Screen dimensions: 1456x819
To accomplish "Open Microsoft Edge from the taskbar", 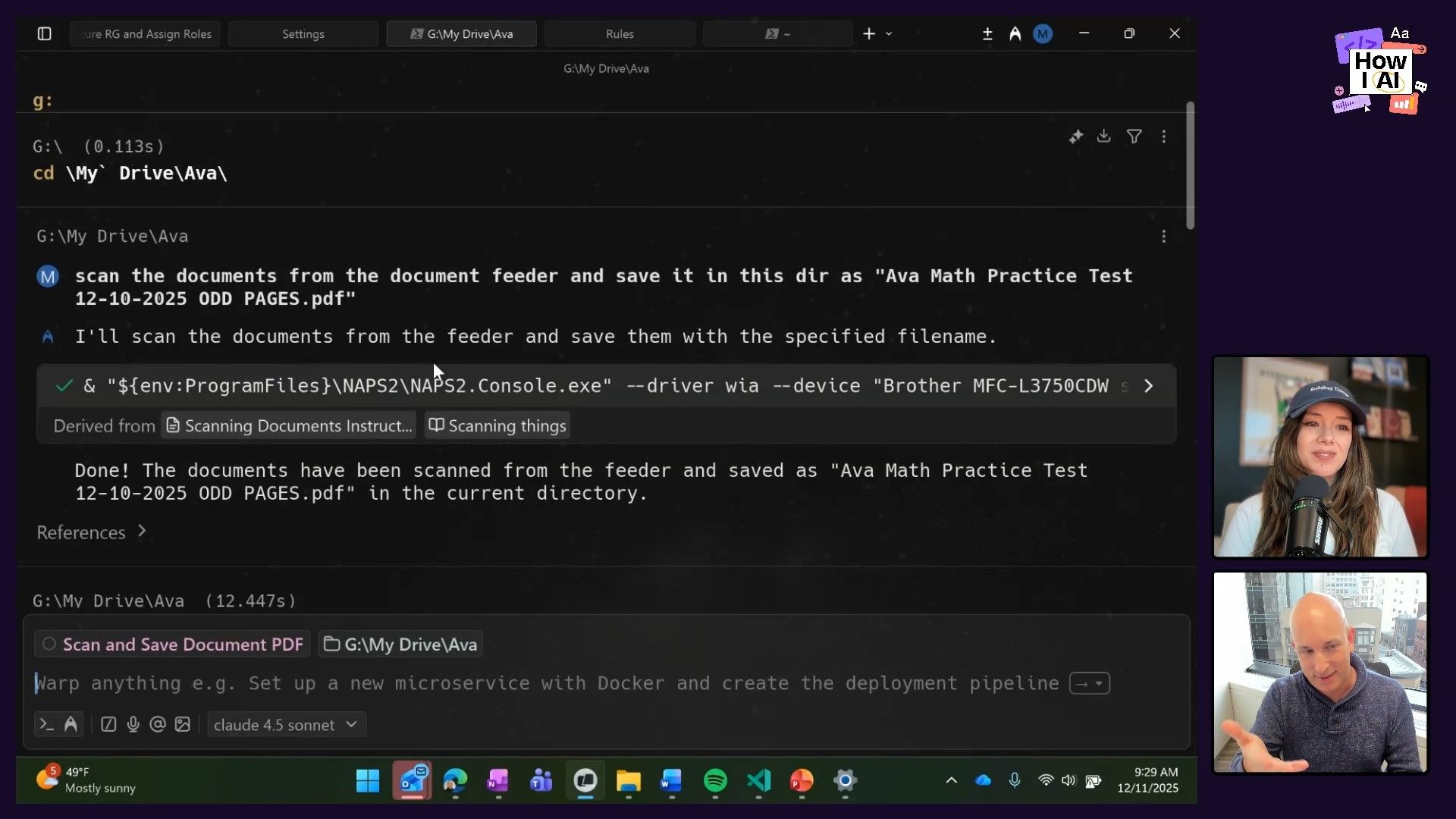I will click(455, 780).
